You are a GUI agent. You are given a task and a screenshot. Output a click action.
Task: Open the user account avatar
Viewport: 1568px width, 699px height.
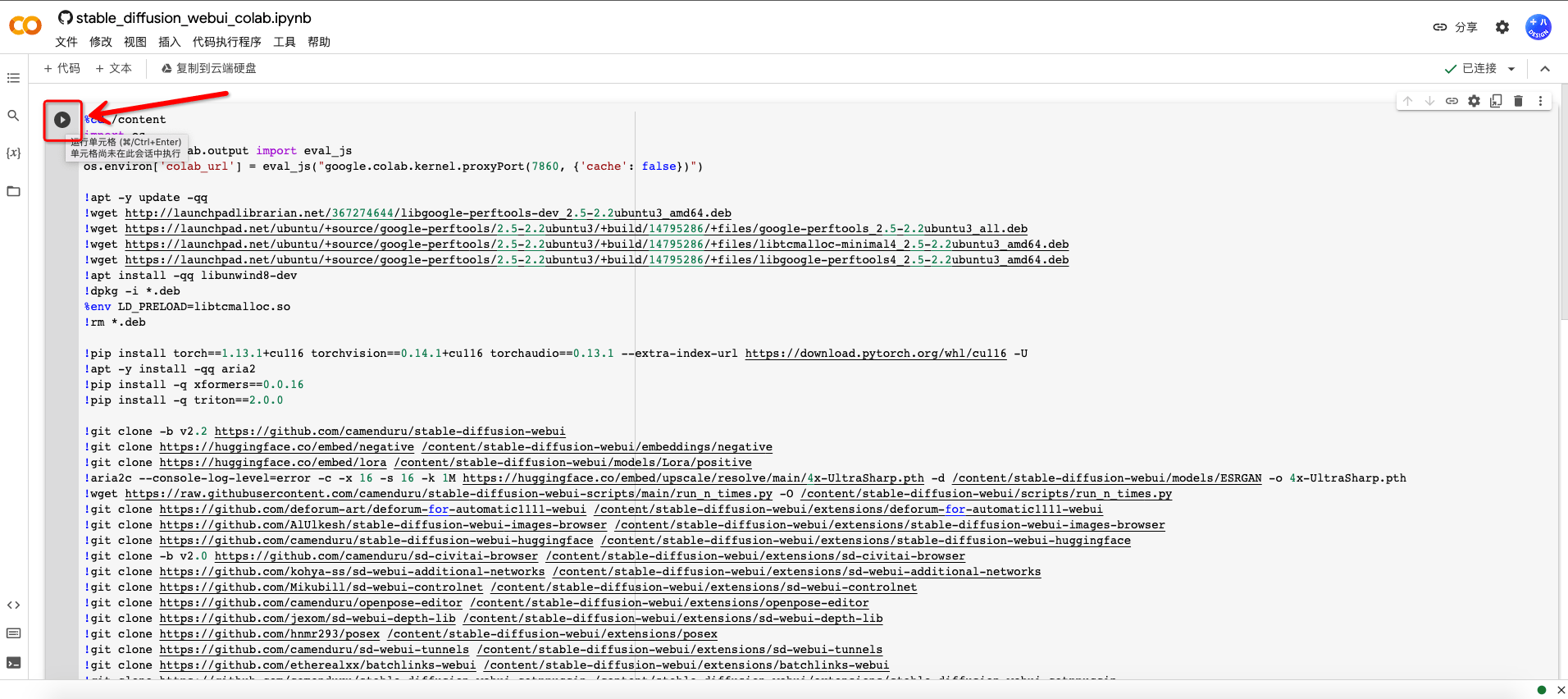tap(1538, 27)
